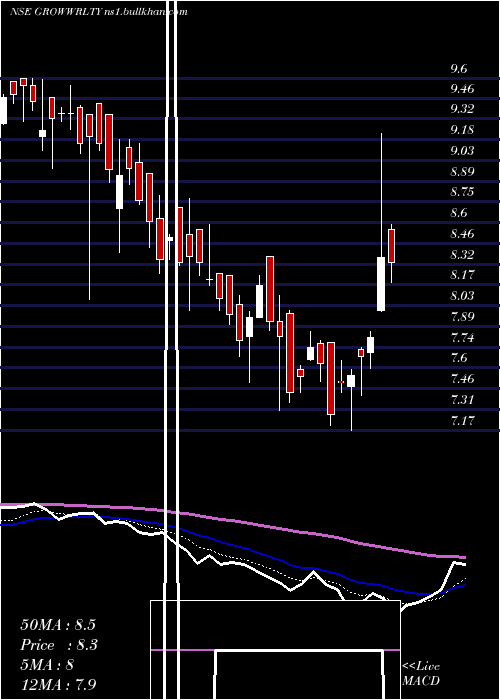The height and width of the screenshot is (700, 500).
Task: Click the 9.32 price axis label
Action: pyautogui.click(x=462, y=109)
